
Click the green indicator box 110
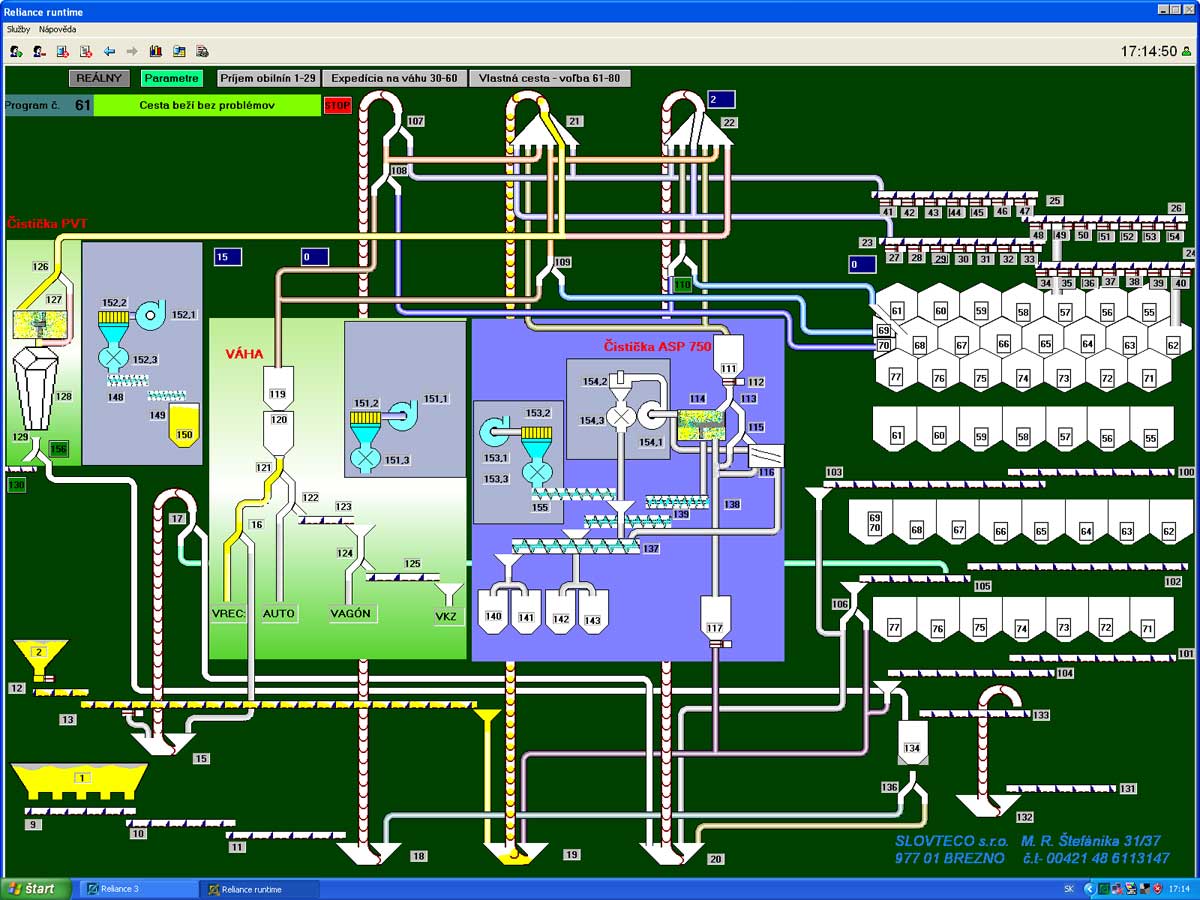[x=683, y=285]
